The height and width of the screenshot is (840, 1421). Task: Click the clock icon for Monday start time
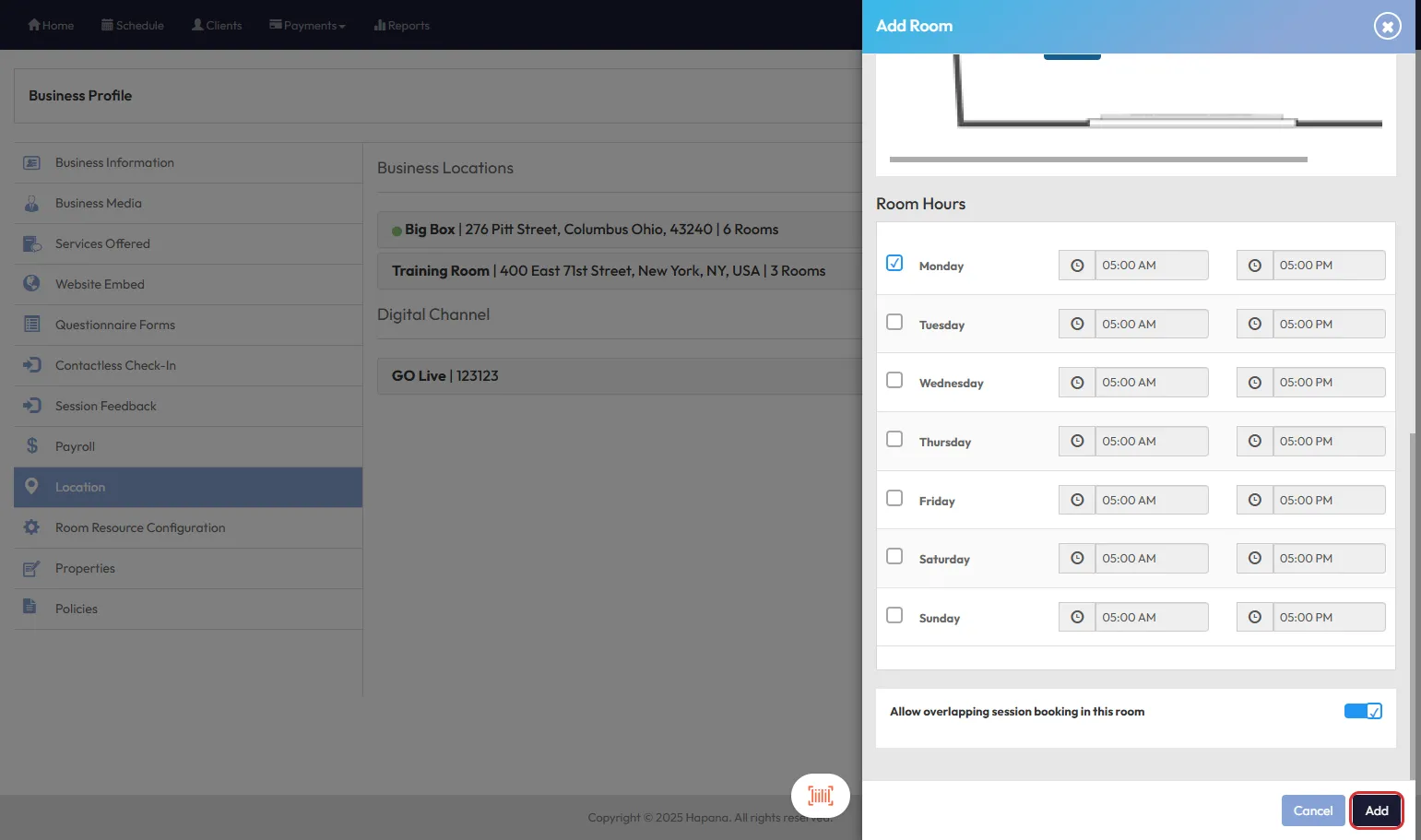pyautogui.click(x=1077, y=266)
